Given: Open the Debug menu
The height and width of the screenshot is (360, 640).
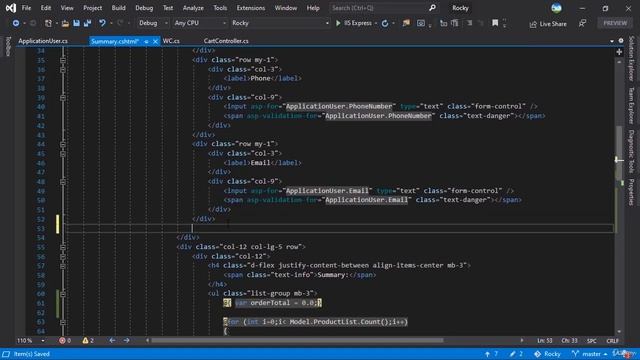Looking at the screenshot, I should [144, 8].
